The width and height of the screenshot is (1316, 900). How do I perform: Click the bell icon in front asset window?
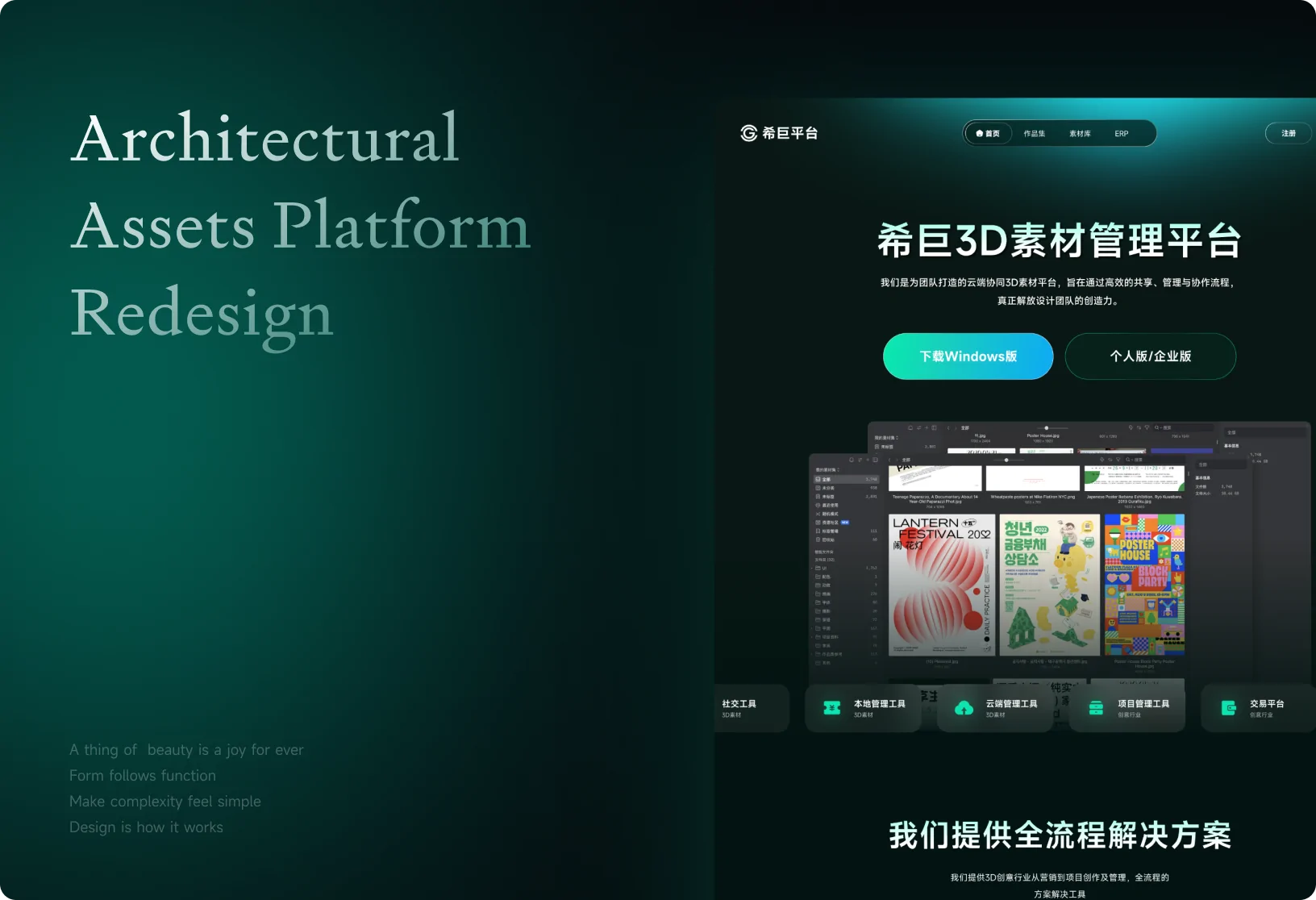pyautogui.click(x=852, y=460)
